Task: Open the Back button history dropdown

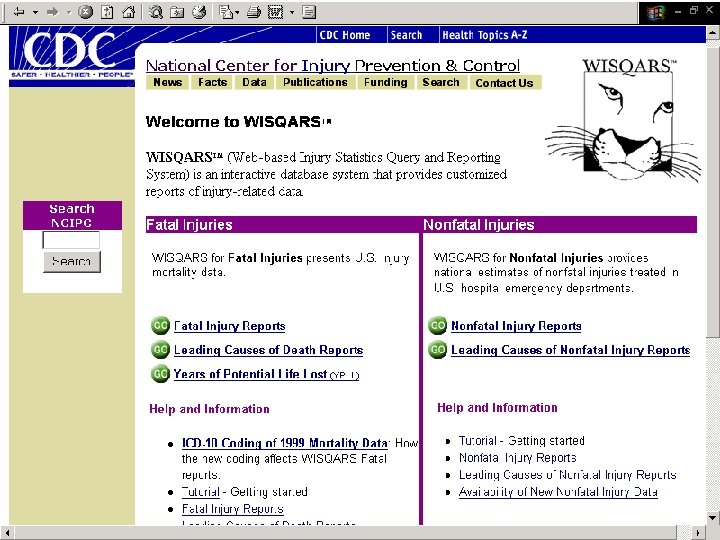Action: [35, 12]
